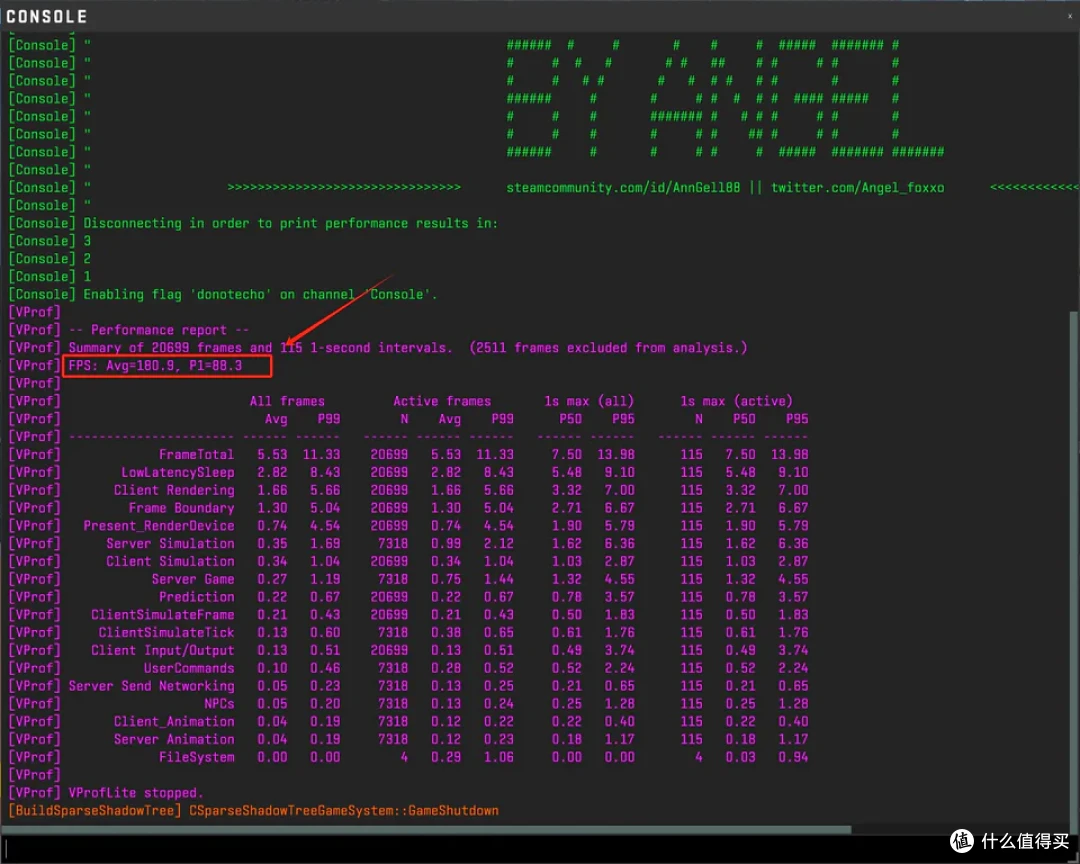Click the horizontal scrollbar at console bottom
This screenshot has width=1080, height=864.
427,830
